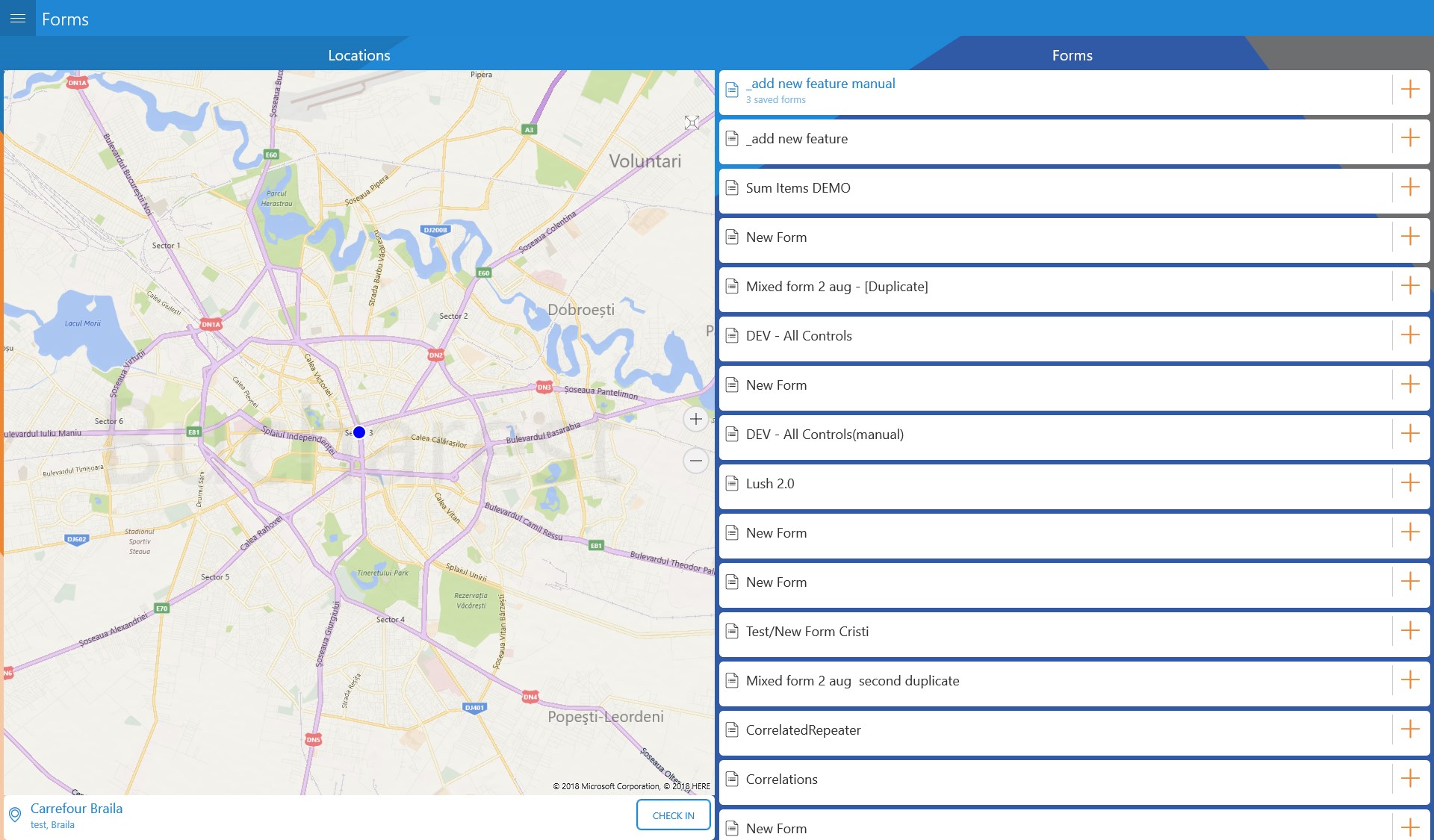The image size is (1434, 840).
Task: Expand the map to fullscreen
Action: (692, 122)
